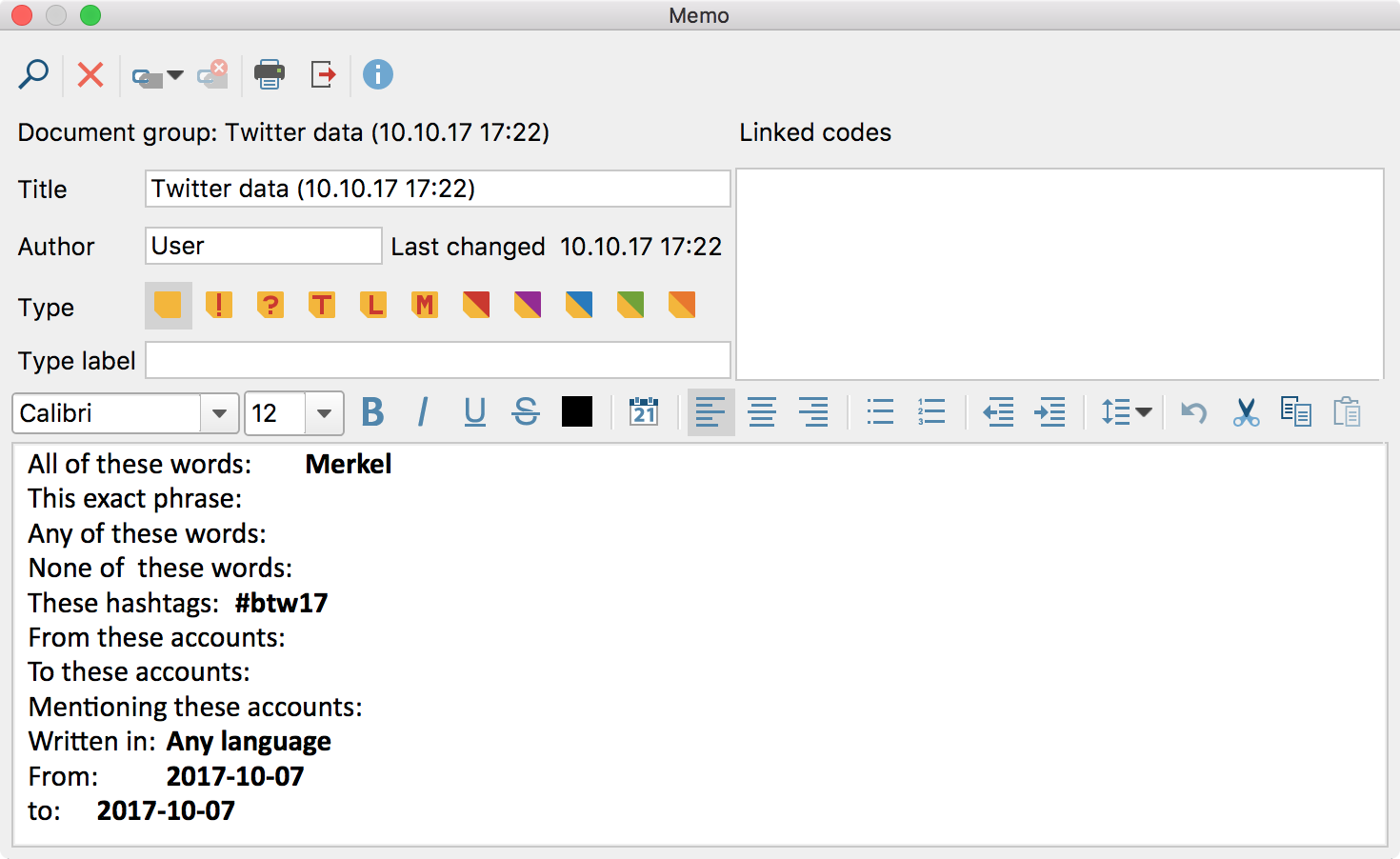Print the memo using printer icon
The image size is (1400, 859).
(269, 74)
